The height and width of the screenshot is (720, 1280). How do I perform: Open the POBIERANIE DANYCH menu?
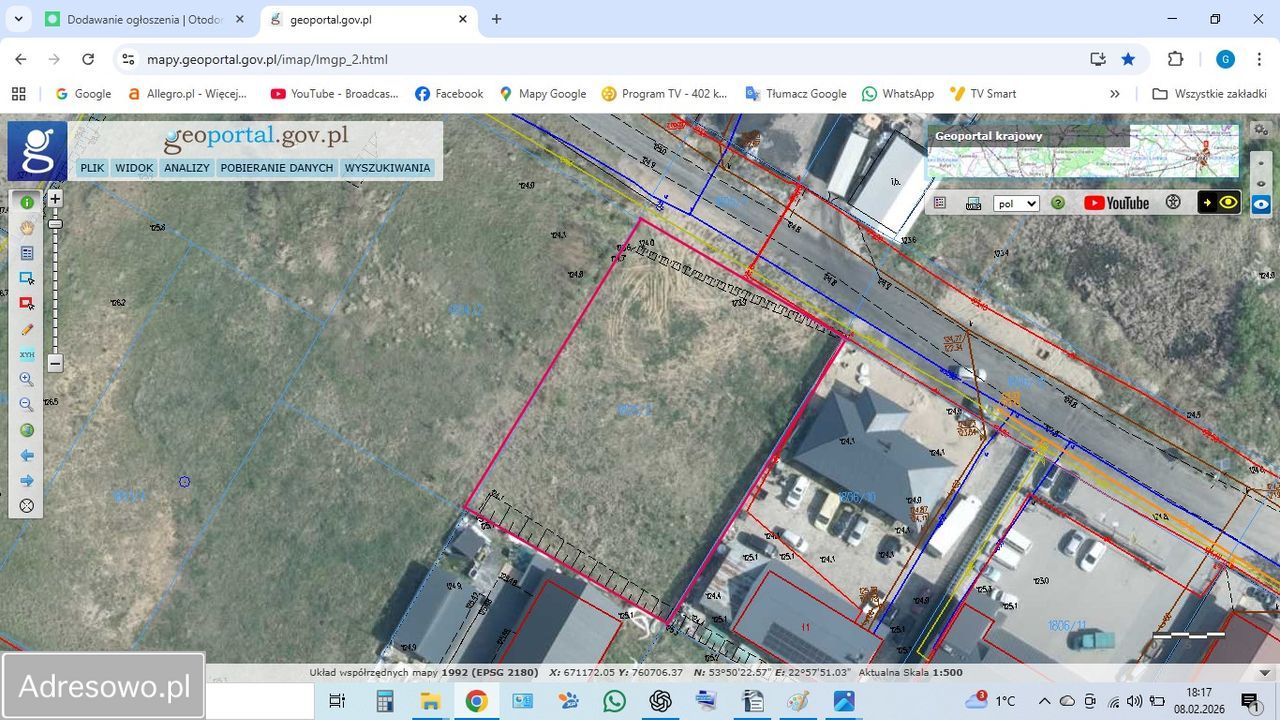point(277,168)
